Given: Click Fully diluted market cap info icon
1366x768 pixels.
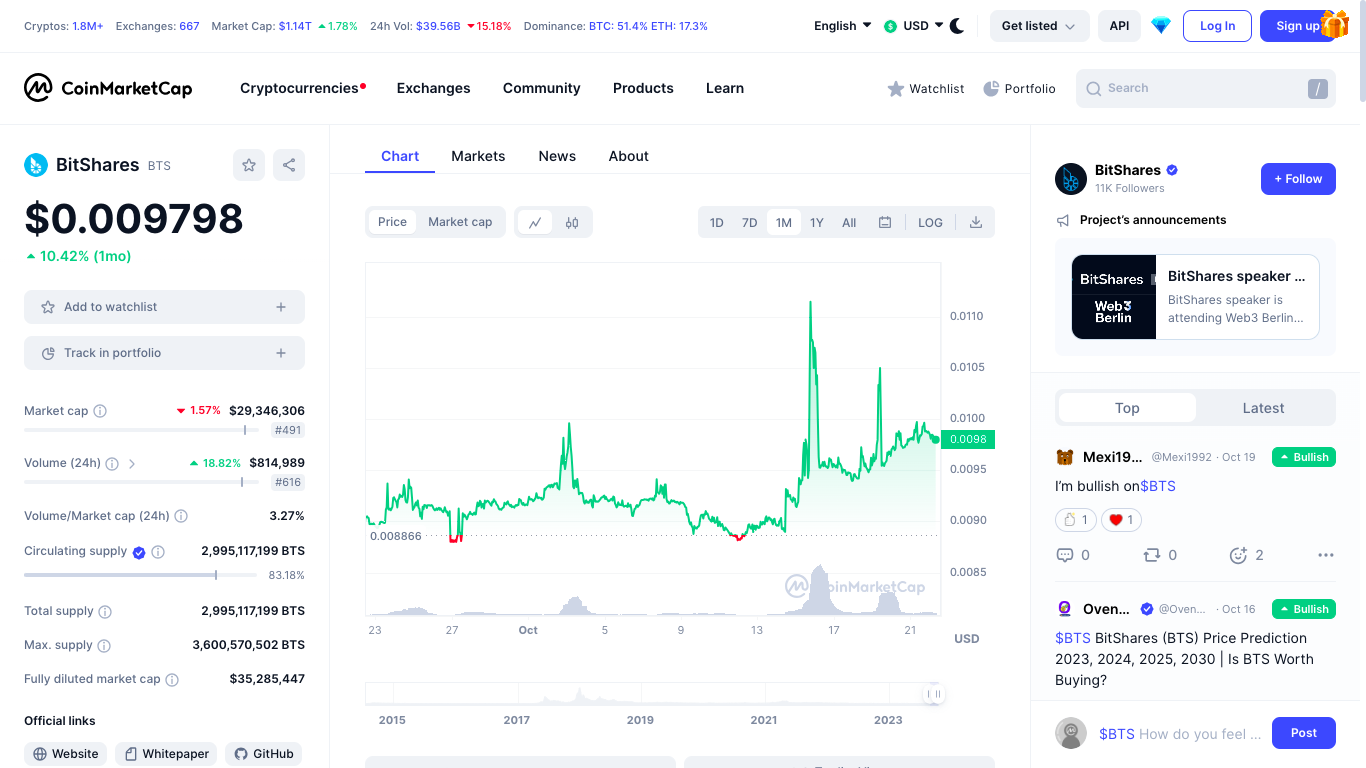Looking at the screenshot, I should coord(172,679).
